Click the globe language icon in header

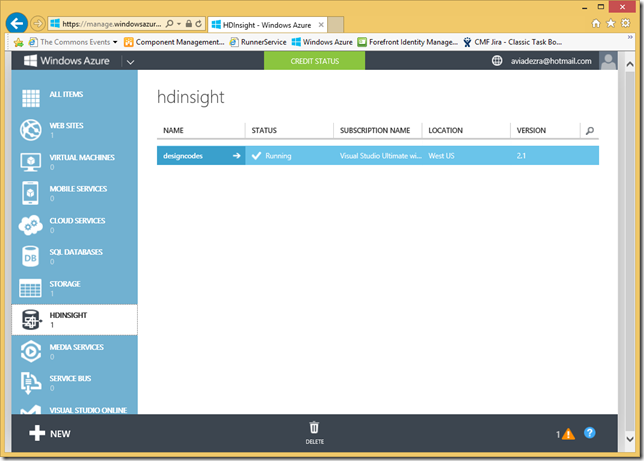[x=497, y=61]
